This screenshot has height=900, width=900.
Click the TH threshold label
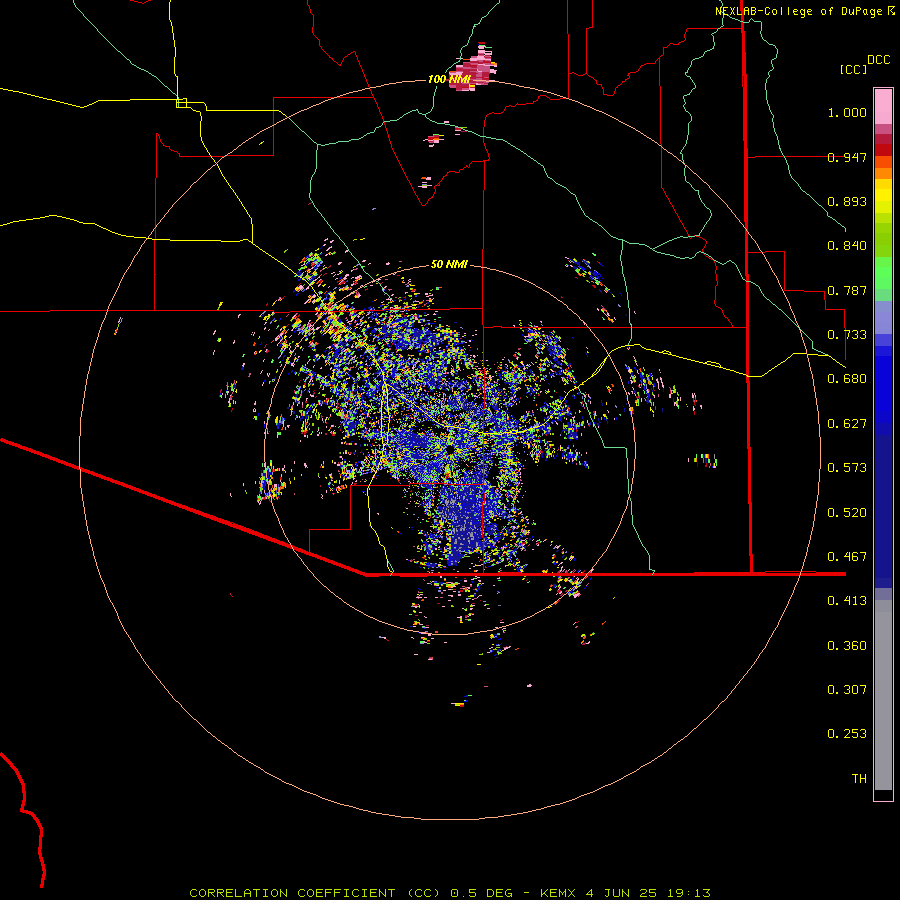[x=859, y=779]
